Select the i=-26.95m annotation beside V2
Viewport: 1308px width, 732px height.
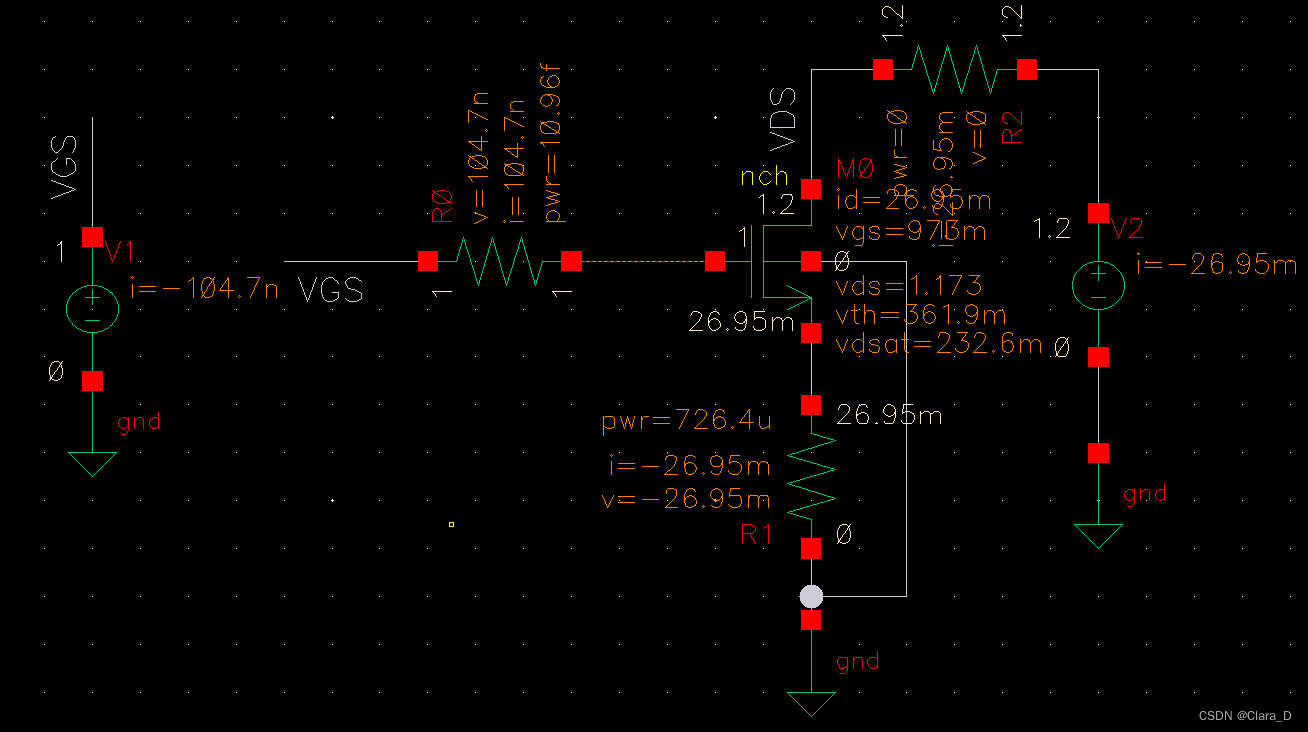1217,265
